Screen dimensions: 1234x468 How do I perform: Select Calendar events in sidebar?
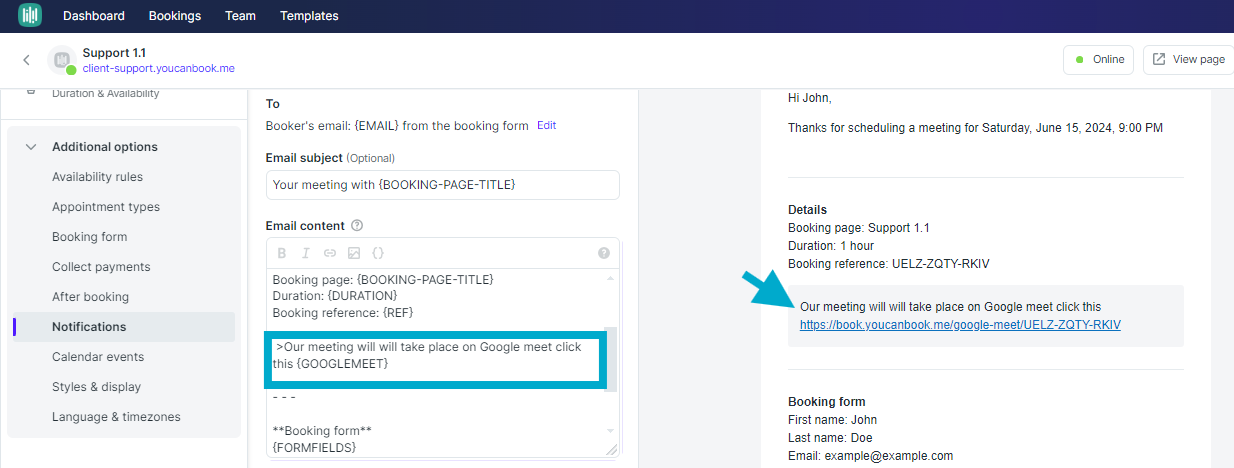point(98,357)
